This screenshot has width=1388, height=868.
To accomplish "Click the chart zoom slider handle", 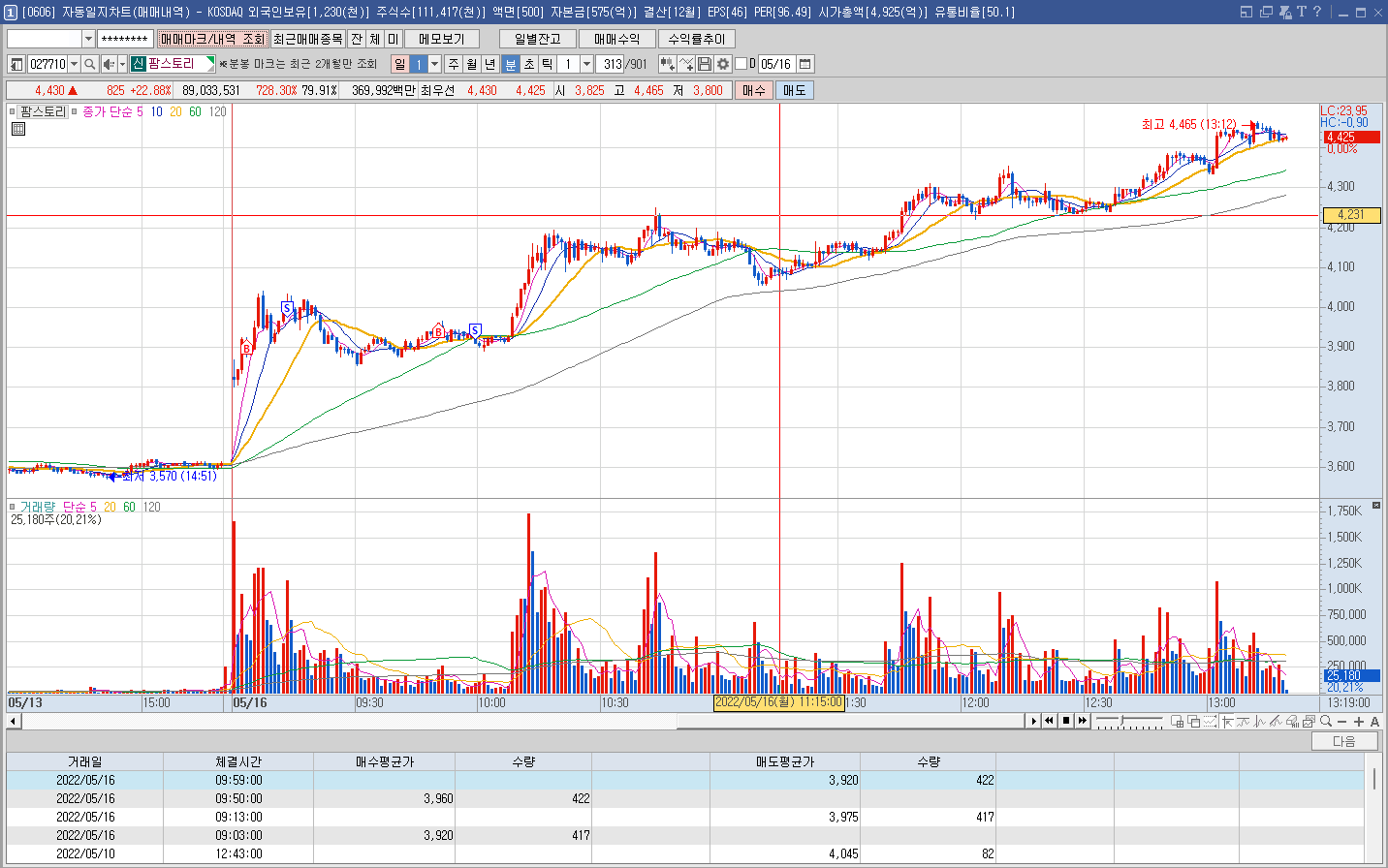I will pyautogui.click(x=1121, y=721).
